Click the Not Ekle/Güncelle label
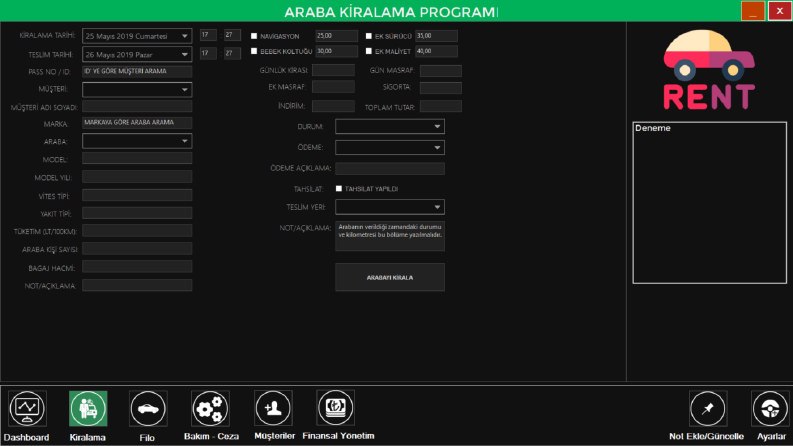This screenshot has height=446, width=793. click(707, 436)
